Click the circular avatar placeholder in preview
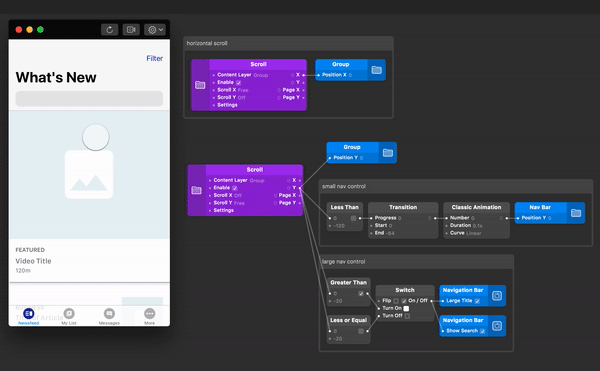This screenshot has height=371, width=600. (96, 137)
